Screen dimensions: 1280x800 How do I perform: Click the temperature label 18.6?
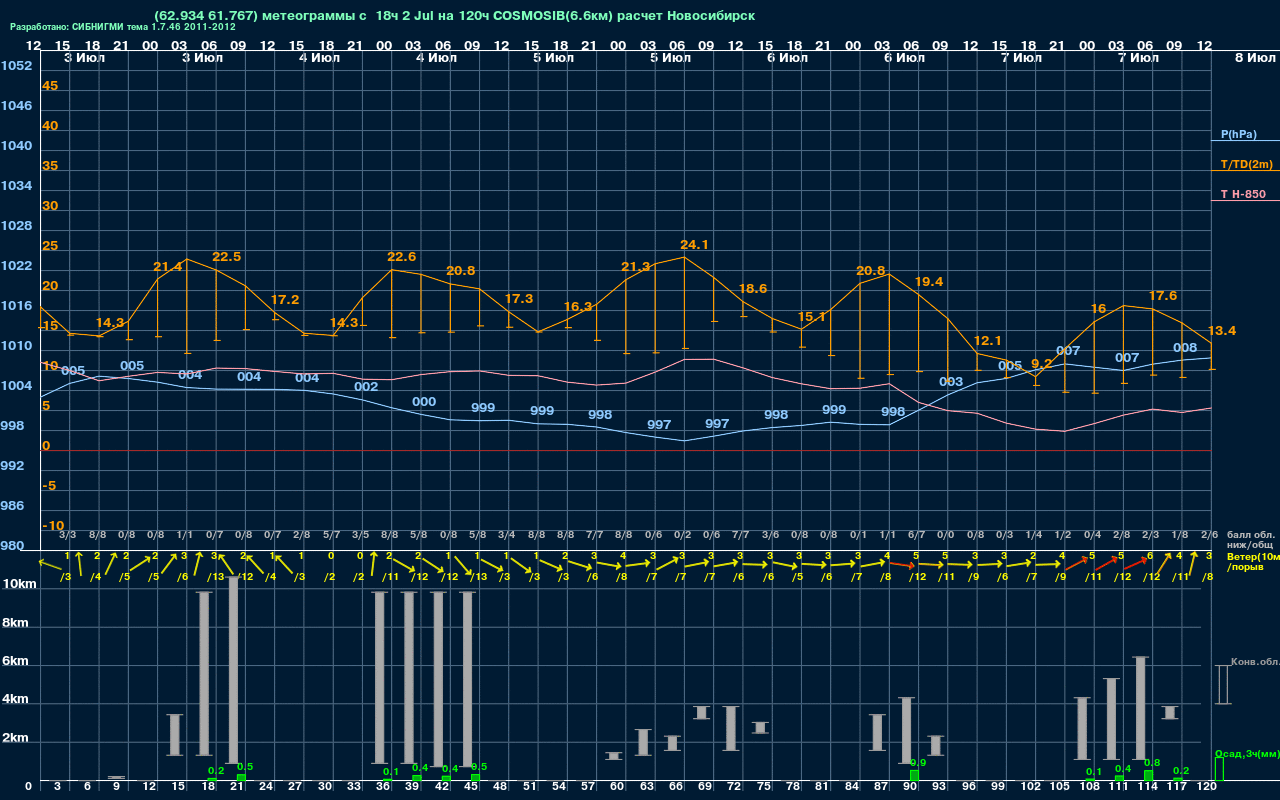(x=753, y=289)
